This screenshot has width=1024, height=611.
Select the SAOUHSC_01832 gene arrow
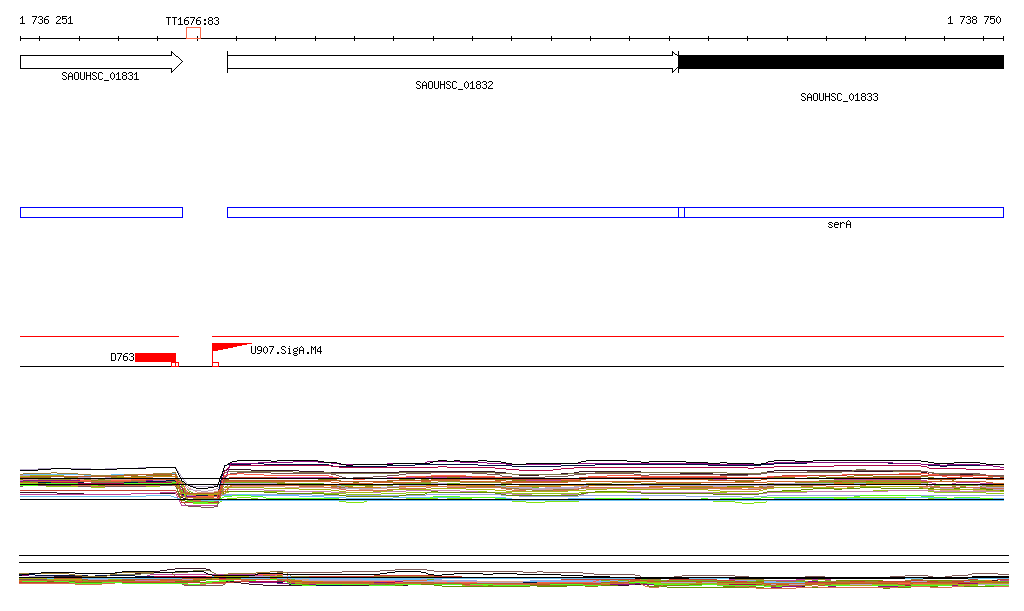(x=452, y=62)
